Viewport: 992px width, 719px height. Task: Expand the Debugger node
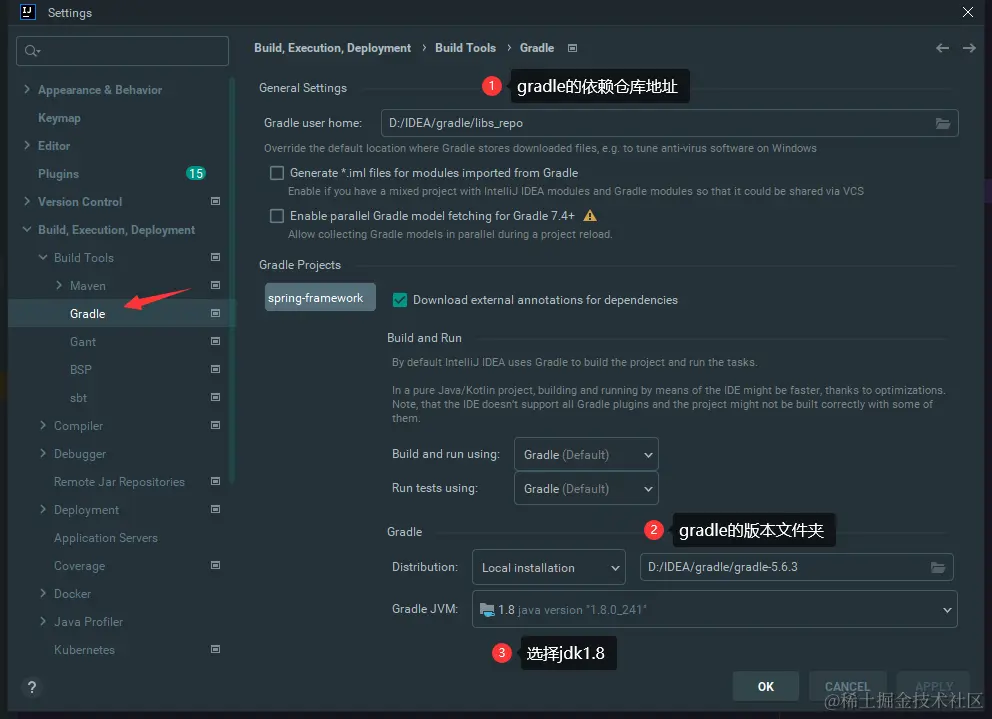click(42, 453)
